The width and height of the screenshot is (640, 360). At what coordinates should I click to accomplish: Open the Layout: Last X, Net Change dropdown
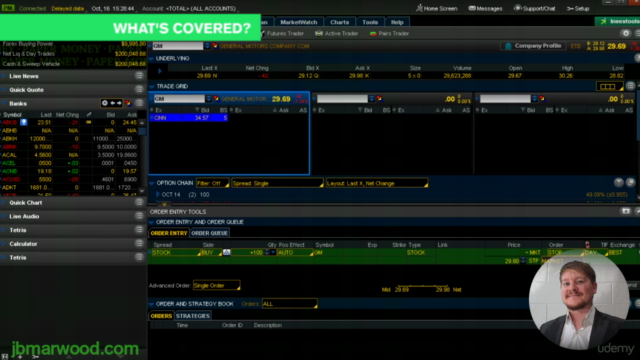coord(377,183)
